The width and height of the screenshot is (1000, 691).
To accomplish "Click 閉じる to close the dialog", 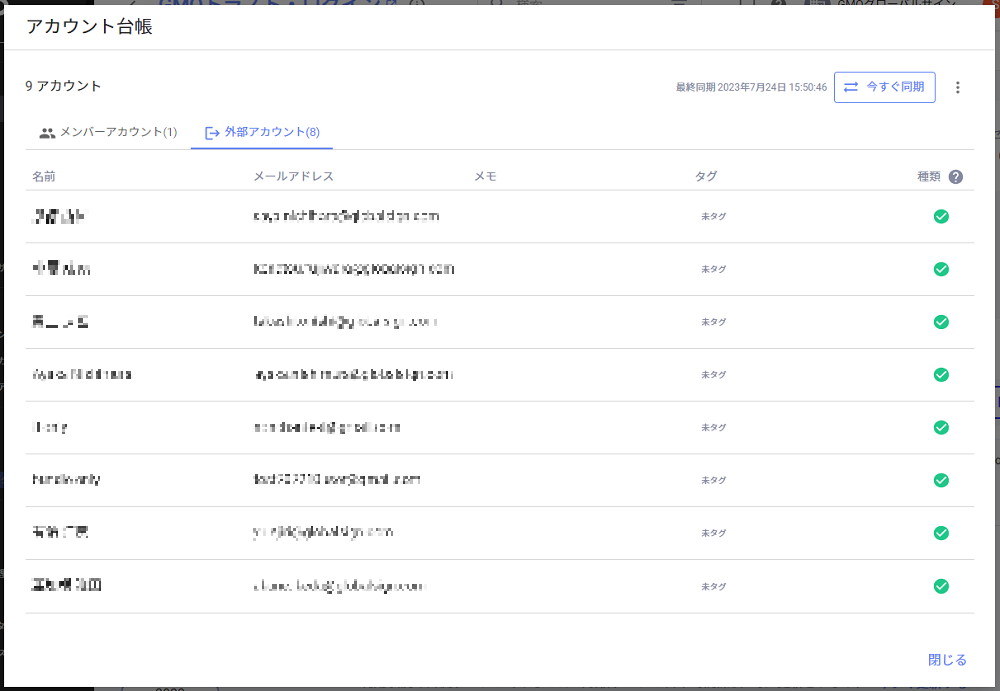I will [x=947, y=660].
